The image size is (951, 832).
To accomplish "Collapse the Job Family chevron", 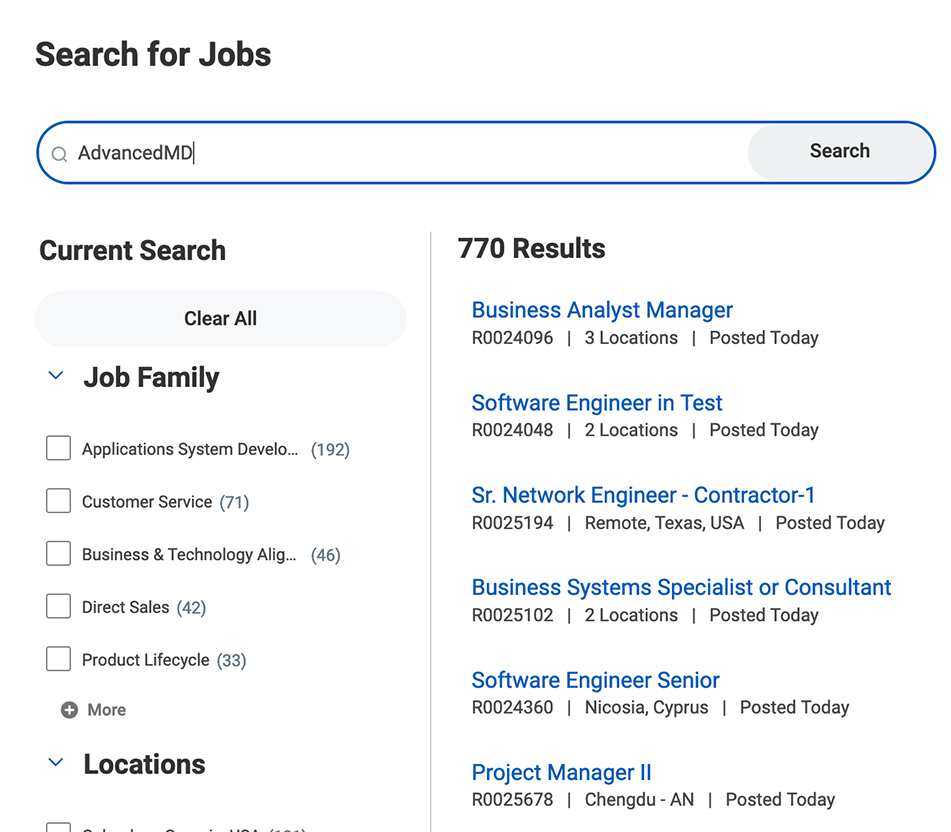I will 56,375.
